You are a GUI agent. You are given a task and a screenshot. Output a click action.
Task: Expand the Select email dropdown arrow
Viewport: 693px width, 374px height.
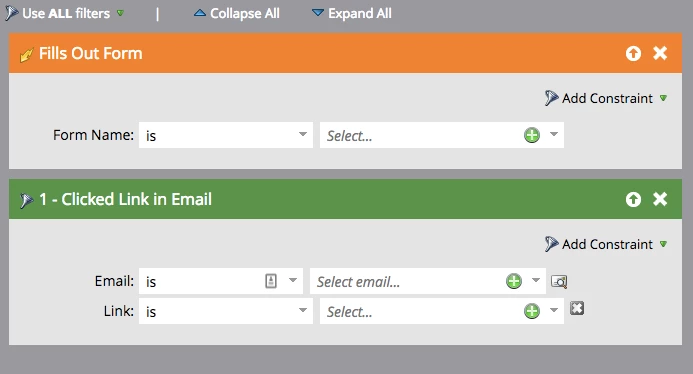point(536,280)
